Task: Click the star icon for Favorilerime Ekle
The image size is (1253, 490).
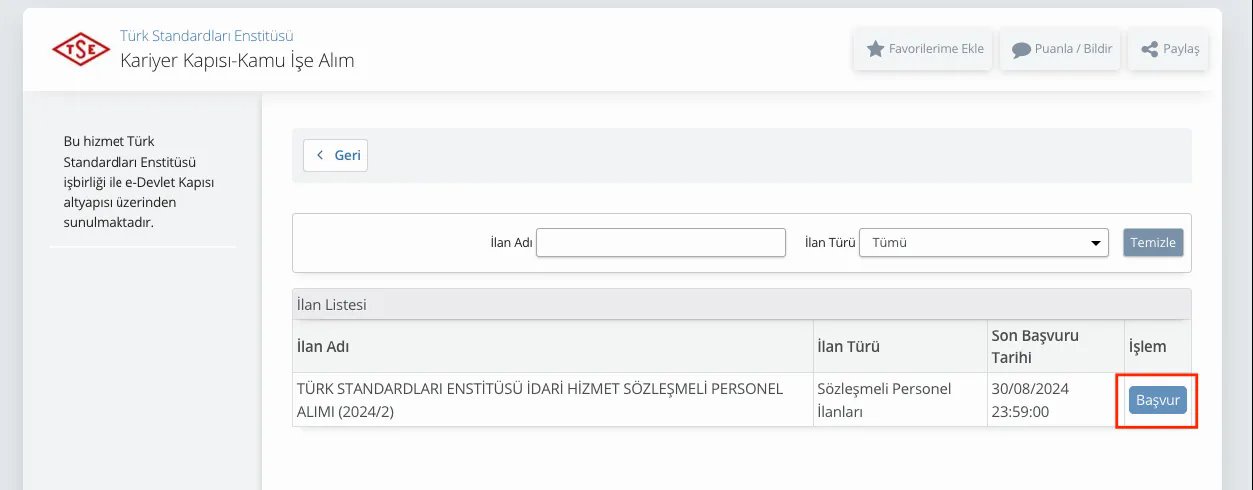Action: click(x=875, y=49)
